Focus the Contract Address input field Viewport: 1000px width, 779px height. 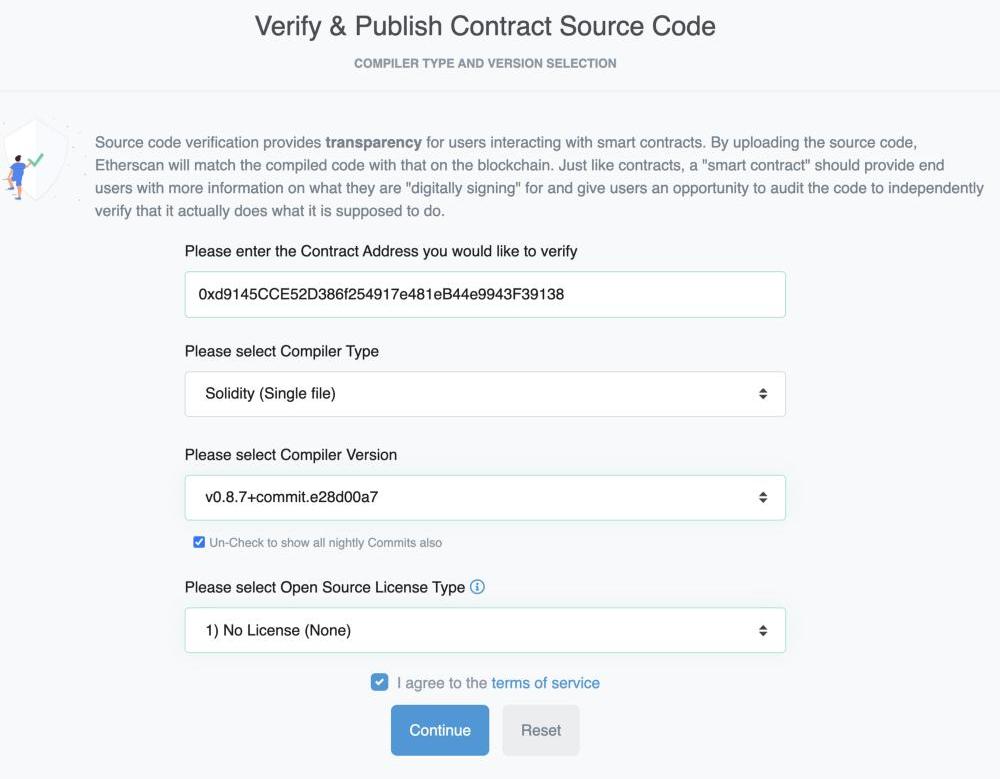(x=485, y=294)
